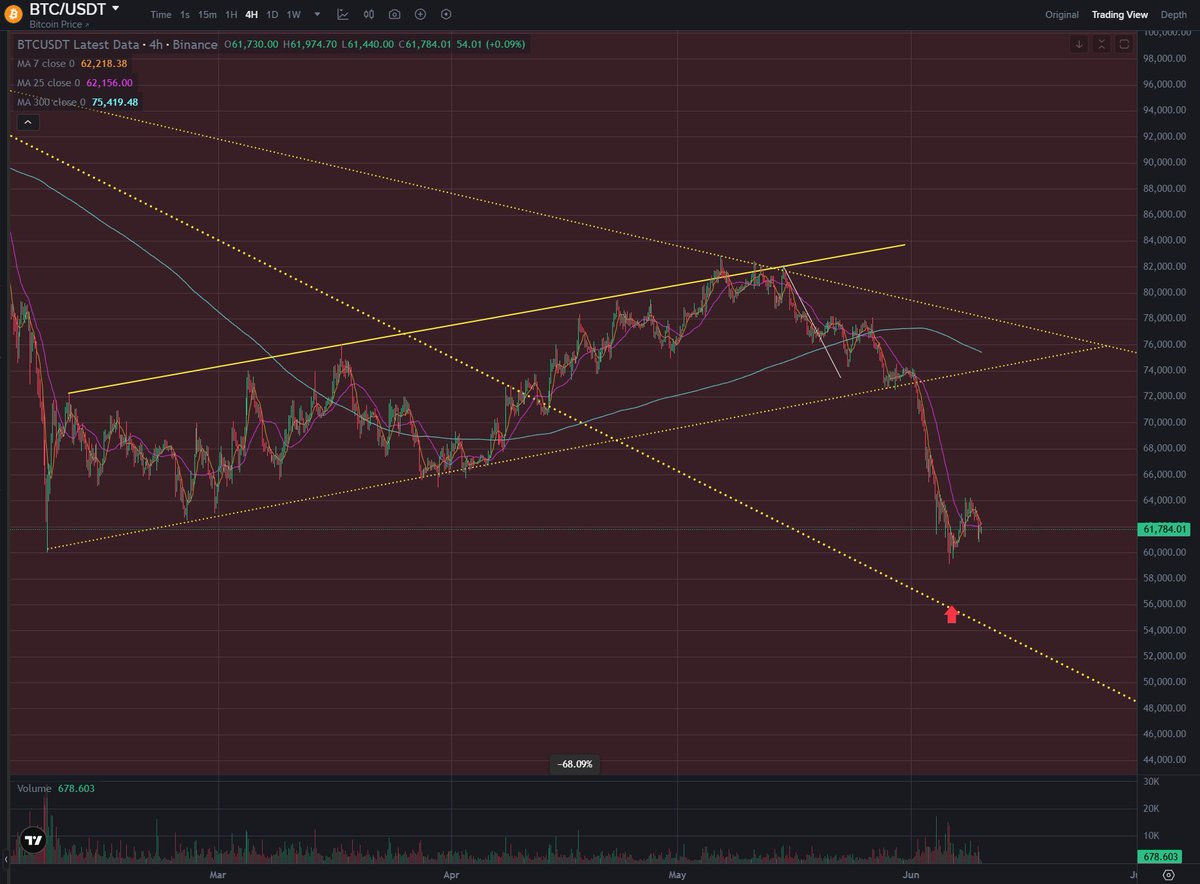Viewport: 1200px width, 884px height.
Task: Click the Bitcoin coin logo icon
Action: tap(14, 13)
